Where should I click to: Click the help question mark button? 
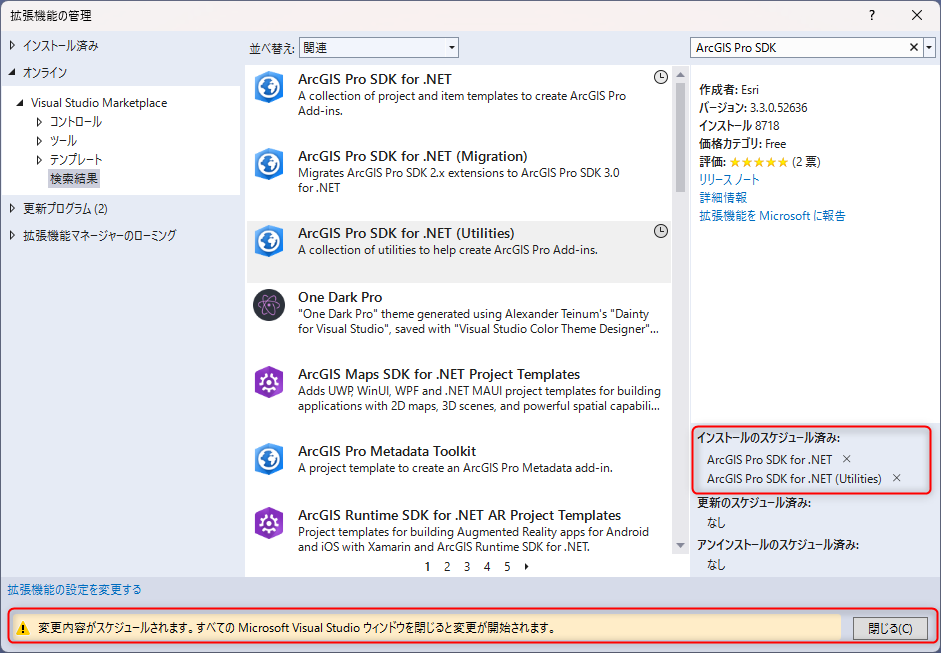[872, 16]
